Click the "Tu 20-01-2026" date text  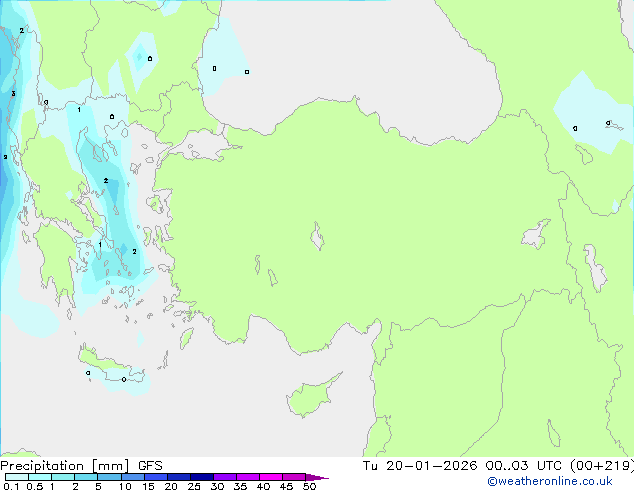point(420,466)
